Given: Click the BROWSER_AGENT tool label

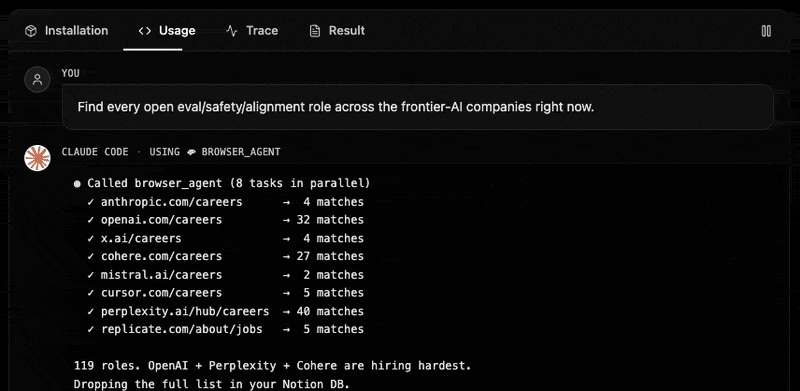Looking at the screenshot, I should 240,152.
